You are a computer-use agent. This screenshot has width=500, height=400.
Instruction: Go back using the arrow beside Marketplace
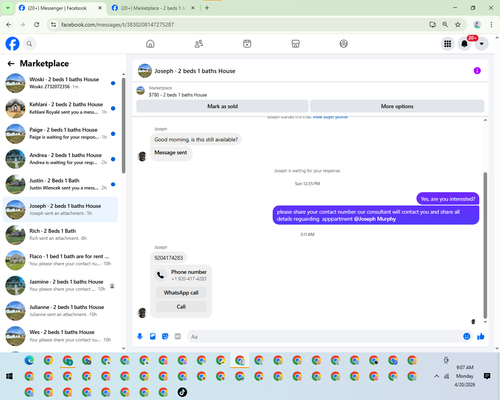click(11, 63)
